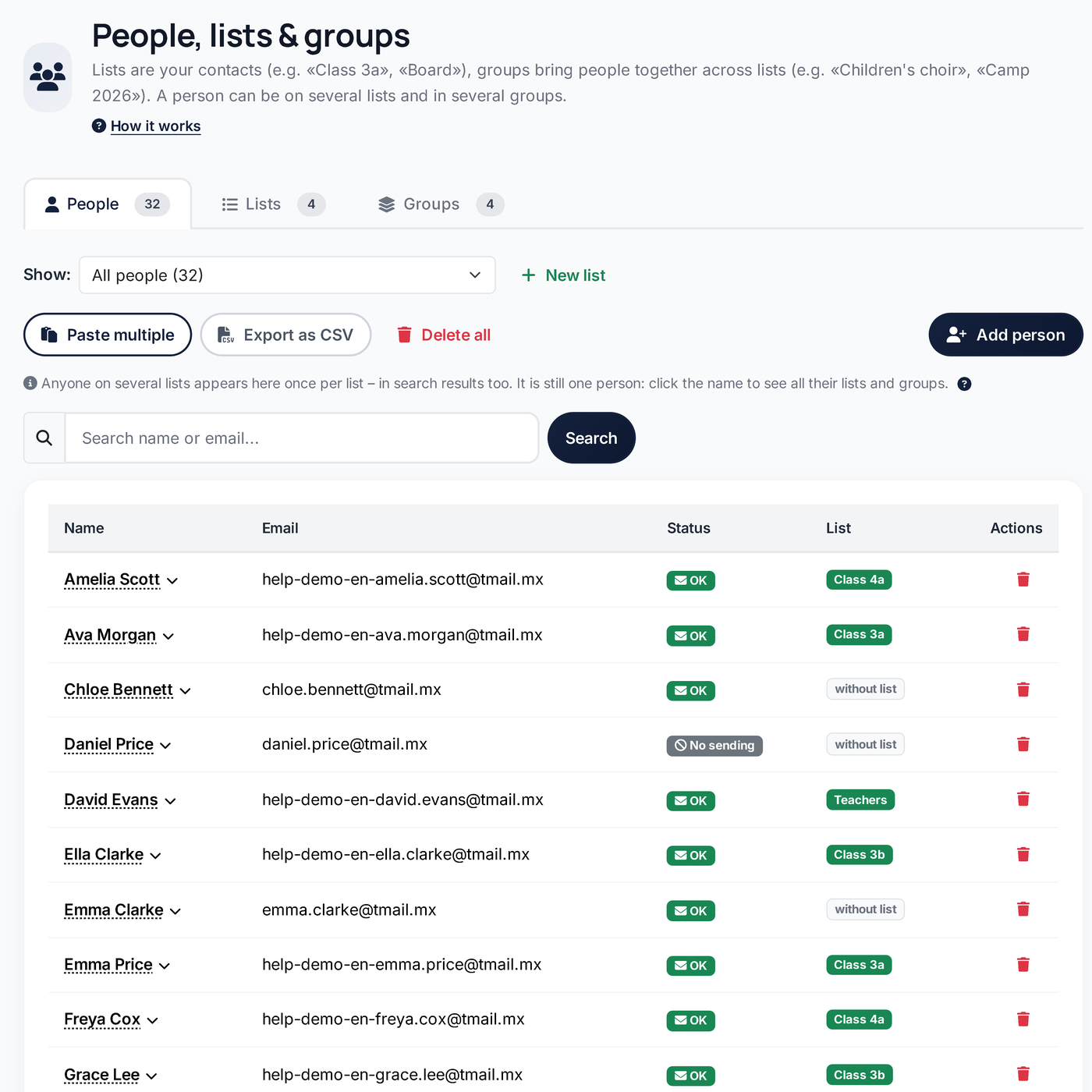The height and width of the screenshot is (1092, 1092).
Task: Click the help icon after the info note
Action: pyautogui.click(x=964, y=384)
